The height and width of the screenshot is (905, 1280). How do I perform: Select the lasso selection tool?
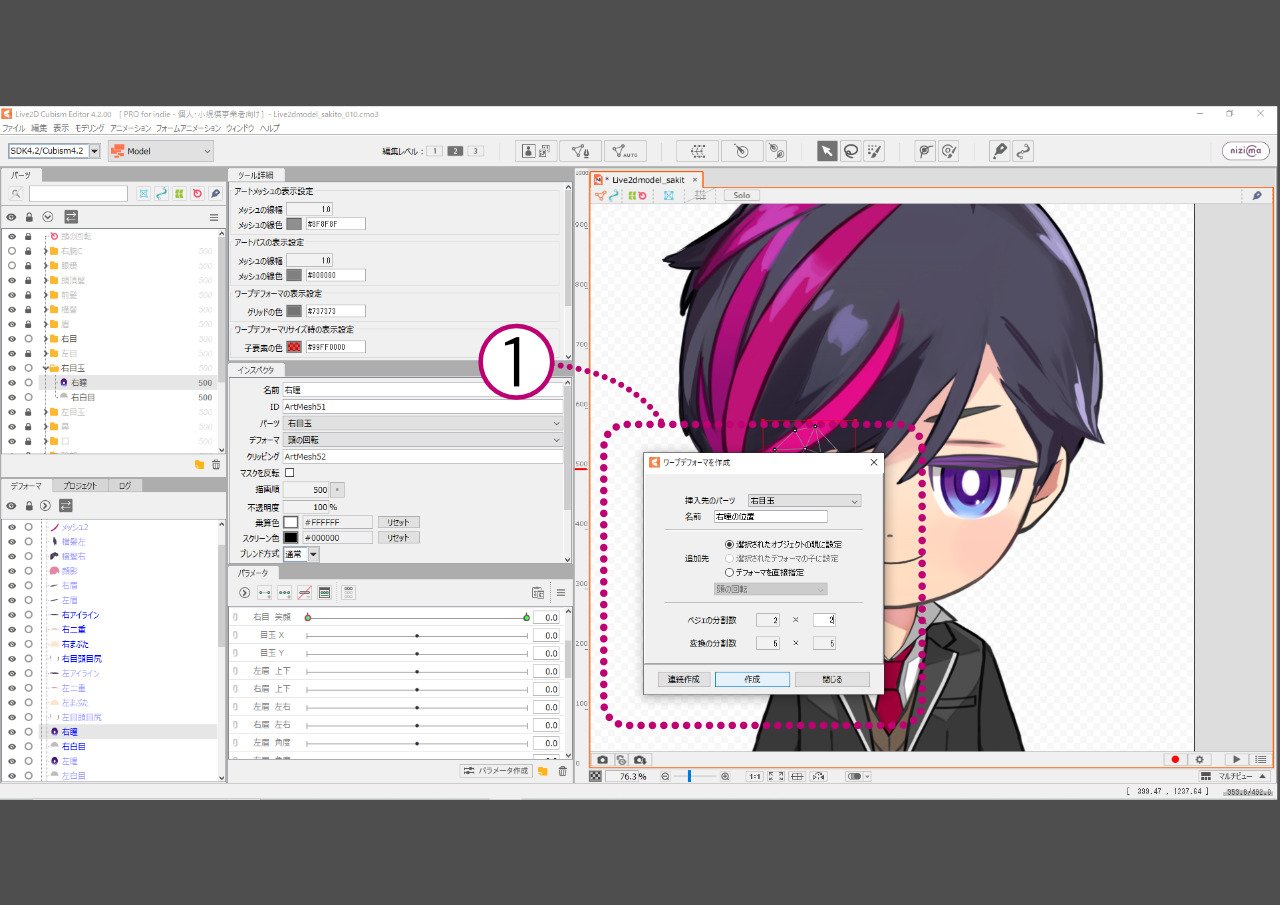click(850, 151)
